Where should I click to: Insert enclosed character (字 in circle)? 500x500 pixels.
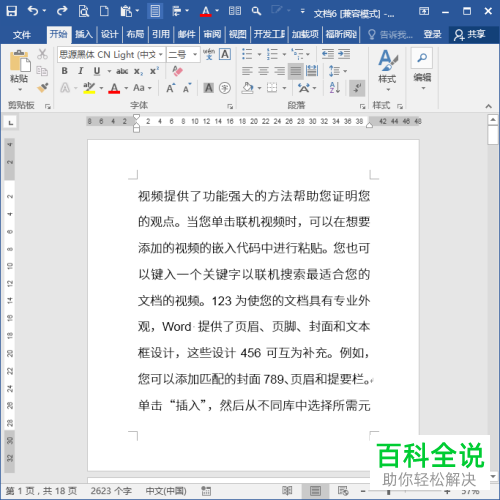(225, 88)
